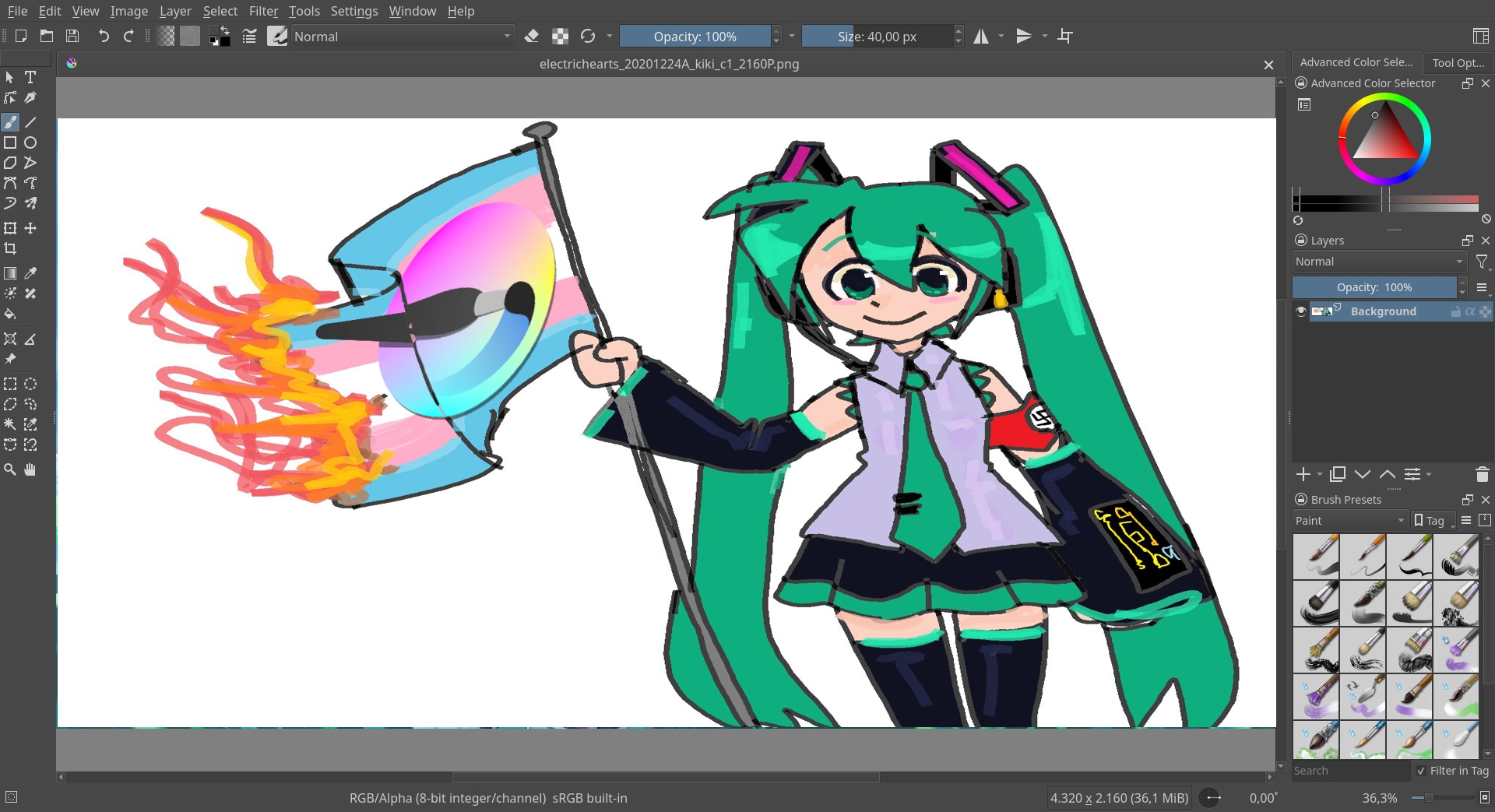Toggle wrap around mode

click(1065, 36)
